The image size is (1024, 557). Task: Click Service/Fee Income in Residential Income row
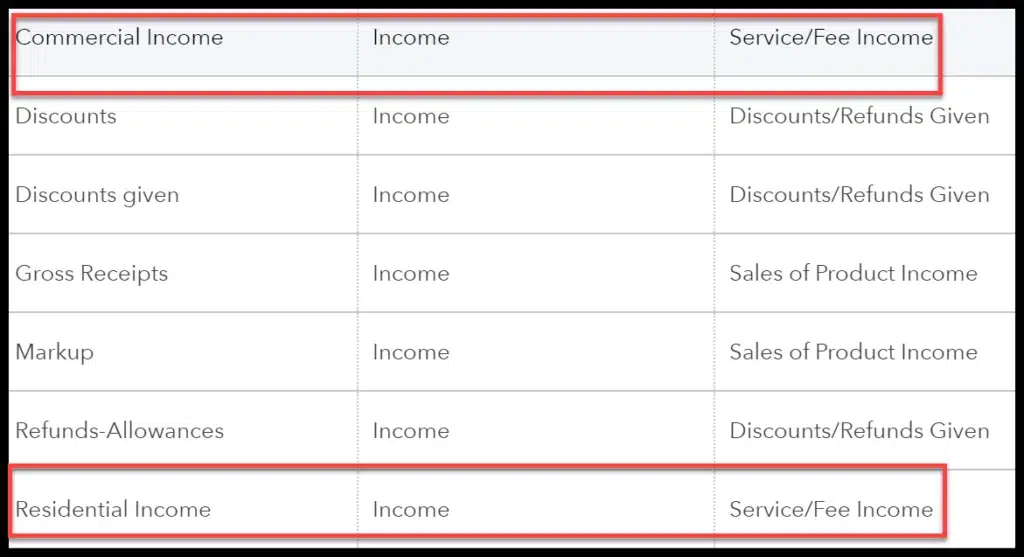point(831,509)
